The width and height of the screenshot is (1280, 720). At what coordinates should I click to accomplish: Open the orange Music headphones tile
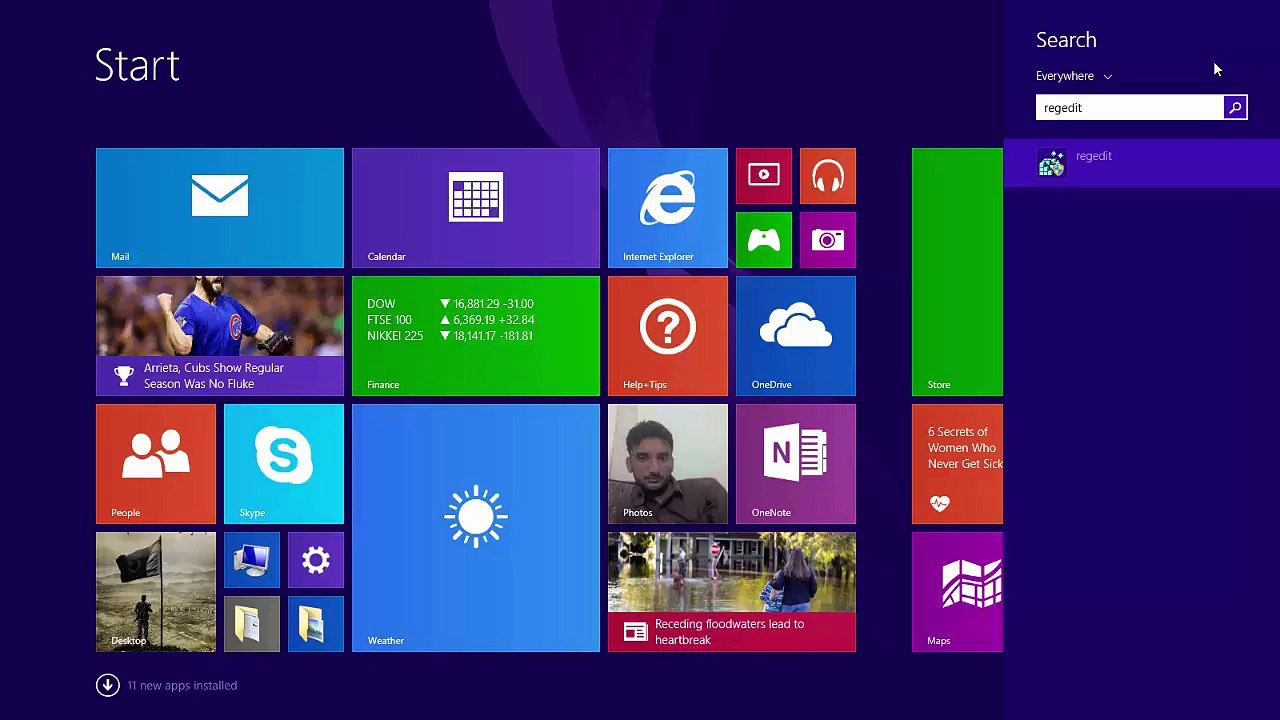point(828,176)
